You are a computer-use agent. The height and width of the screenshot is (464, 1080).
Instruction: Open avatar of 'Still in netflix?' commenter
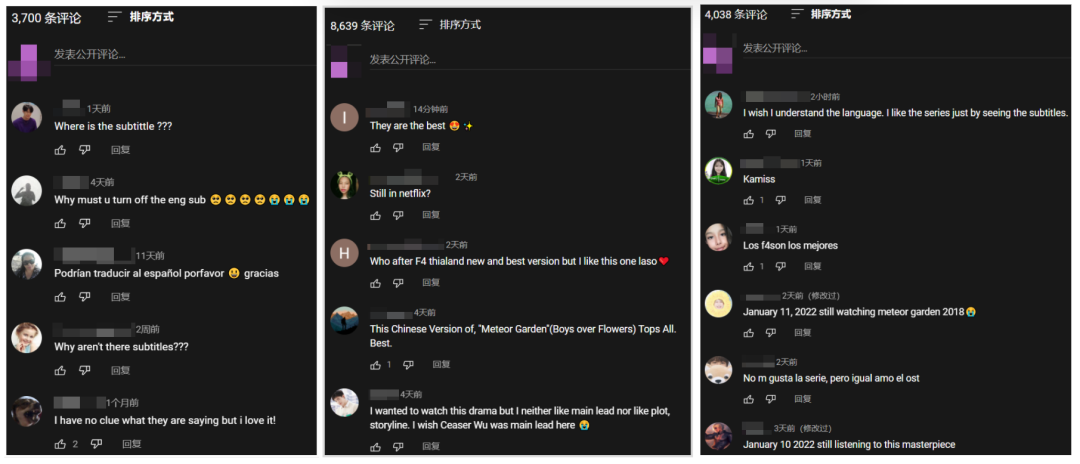point(344,186)
